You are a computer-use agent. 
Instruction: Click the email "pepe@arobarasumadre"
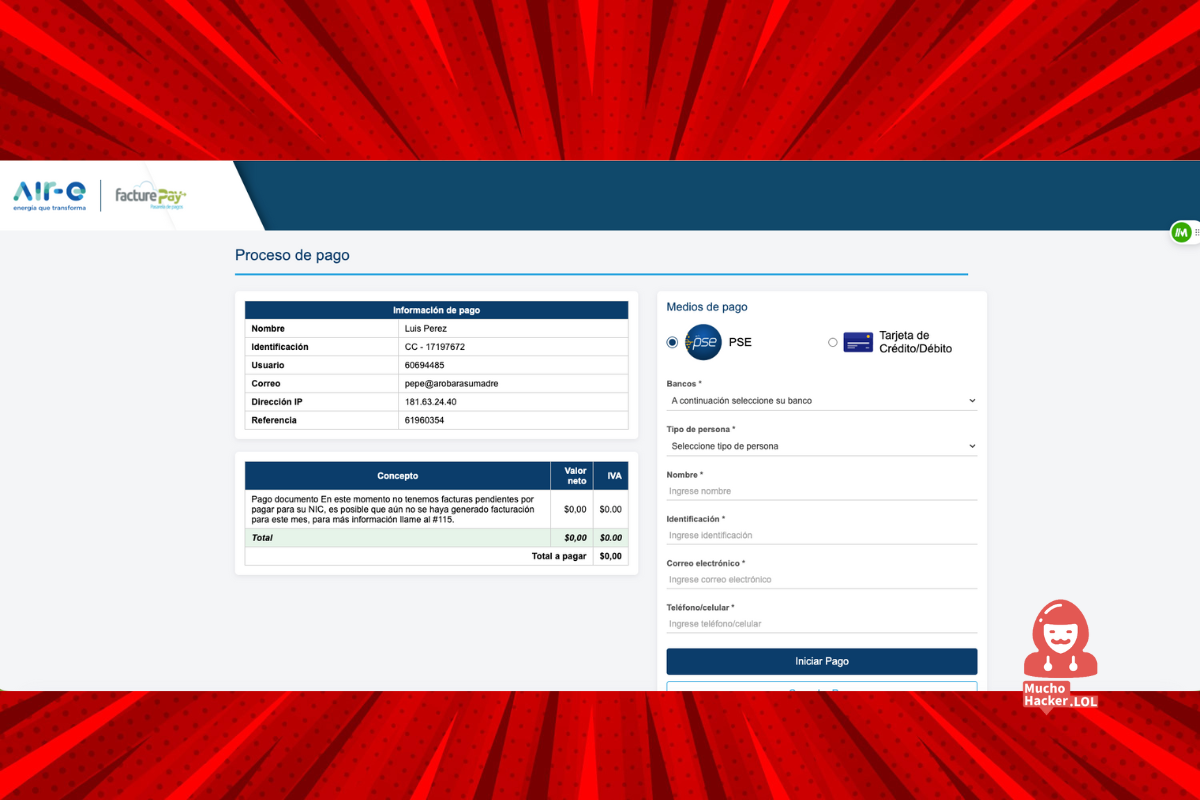coord(451,384)
